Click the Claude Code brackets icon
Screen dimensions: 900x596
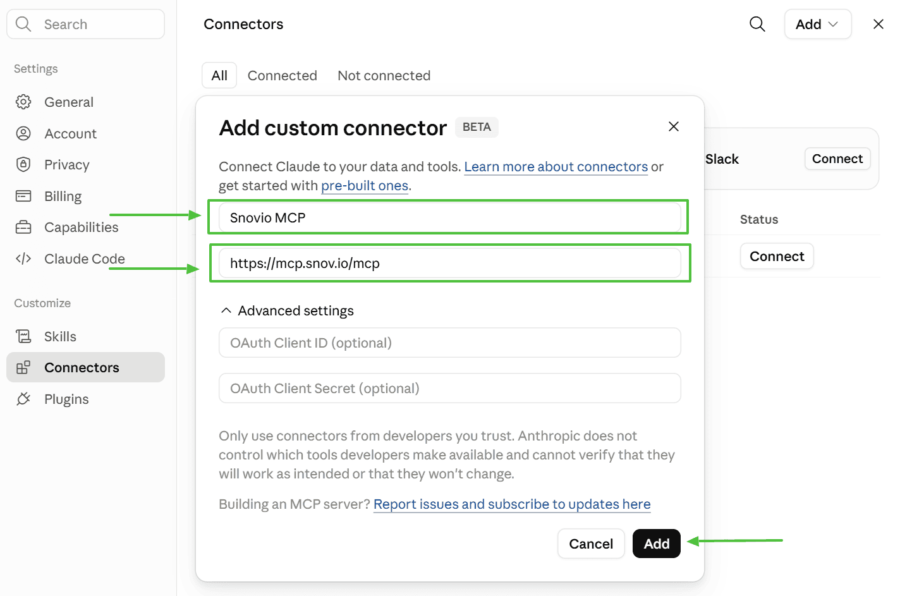(x=23, y=259)
